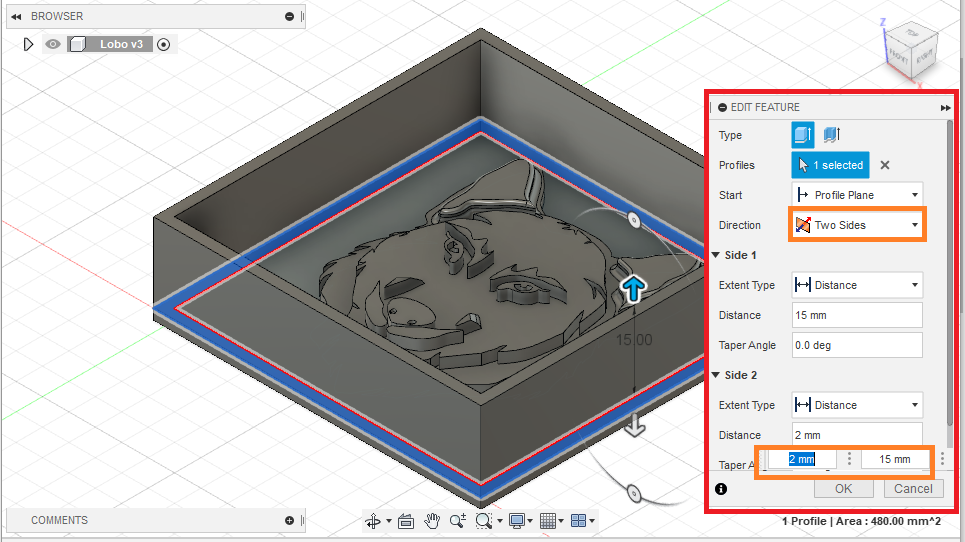Cancel the Edit Feature dialog
The image size is (965, 542).
(913, 488)
